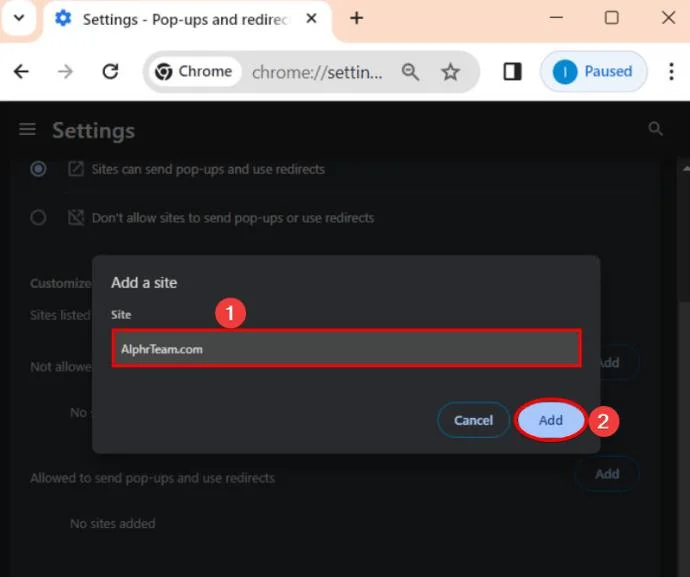This screenshot has width=690, height=577.
Task: Open the tab search dropdown chevron
Action: click(19, 18)
